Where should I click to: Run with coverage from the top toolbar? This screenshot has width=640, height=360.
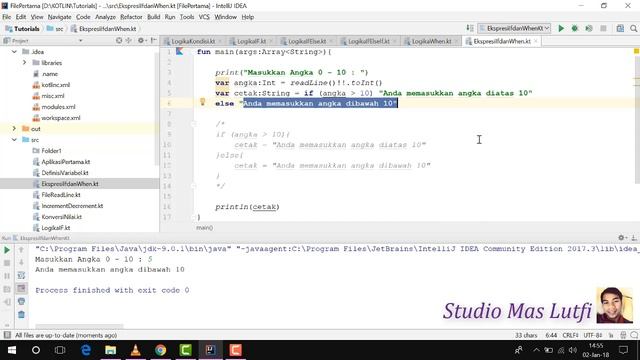[589, 28]
